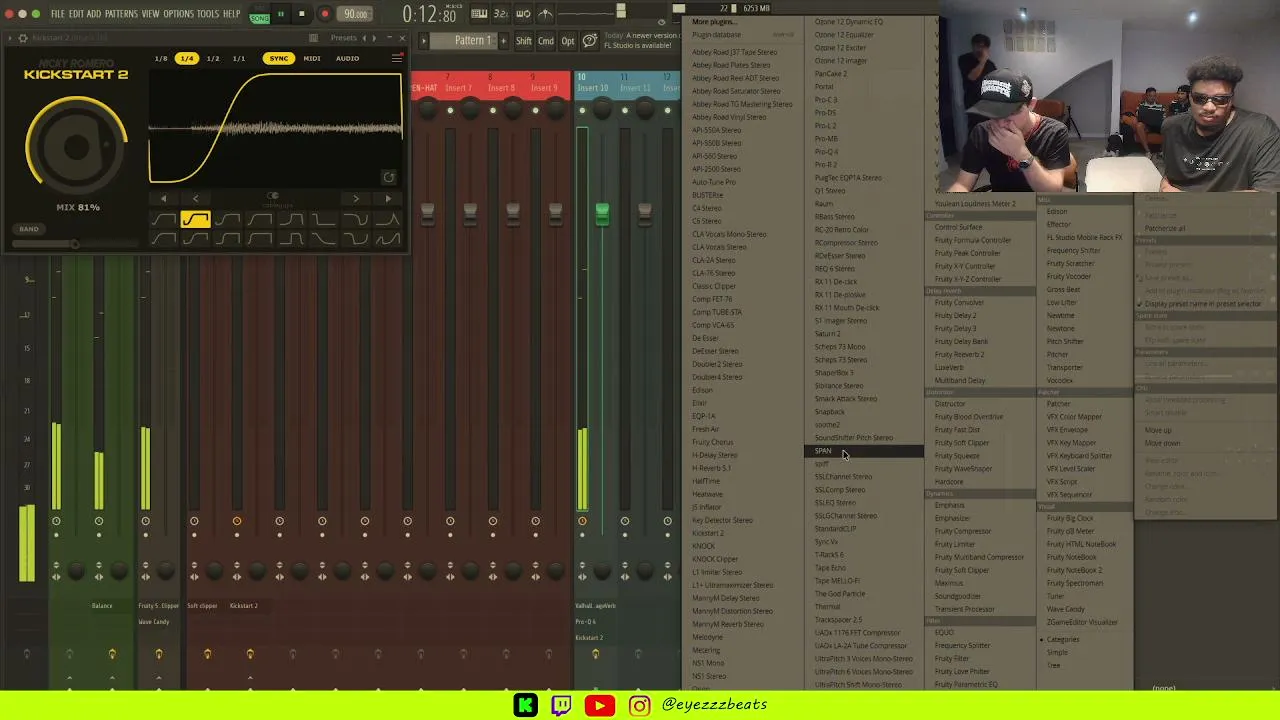The image size is (1280, 720).
Task: Click the 90.000 tempo field
Action: [x=356, y=14]
